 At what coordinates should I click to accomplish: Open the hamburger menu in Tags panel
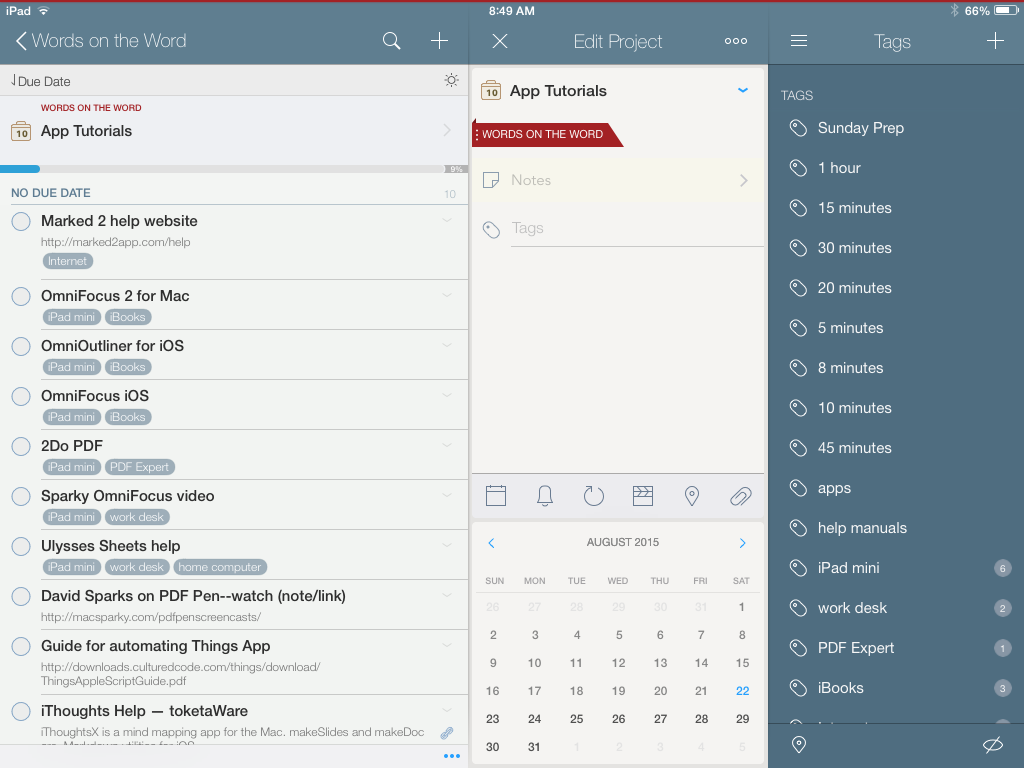point(799,41)
